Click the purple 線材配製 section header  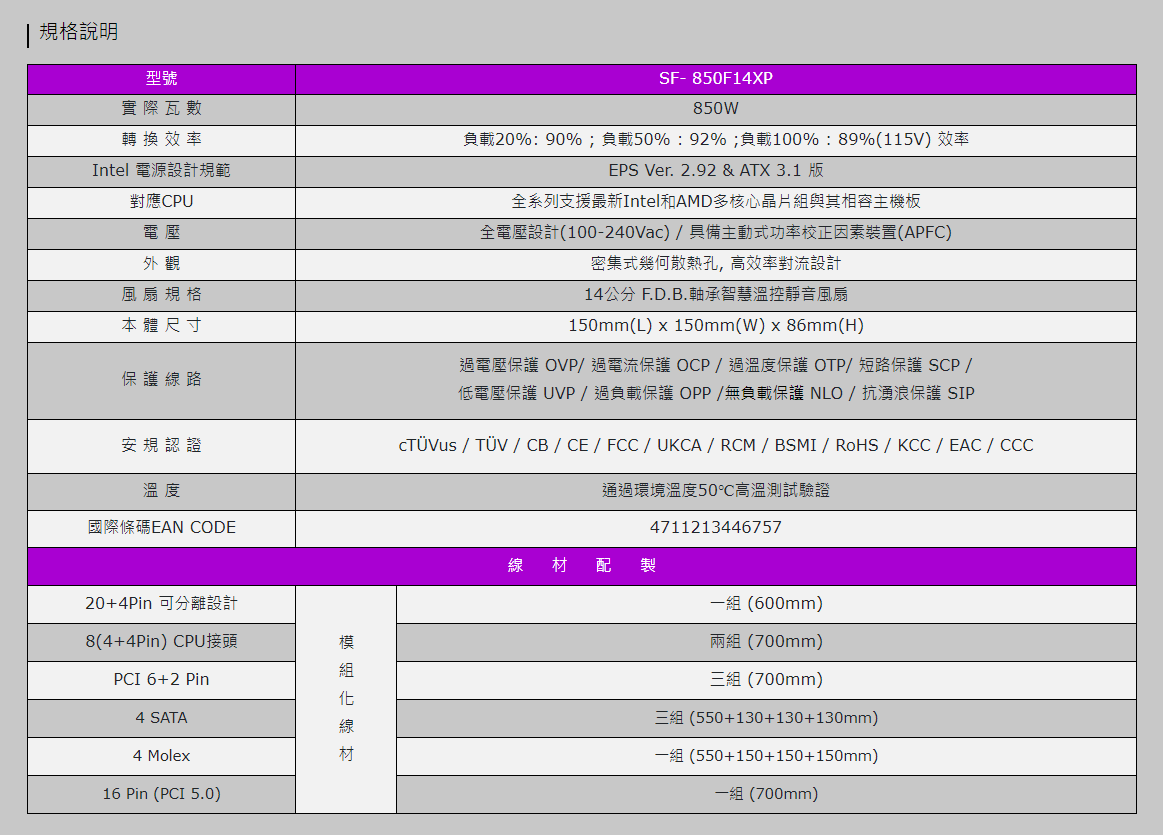[x=581, y=566]
